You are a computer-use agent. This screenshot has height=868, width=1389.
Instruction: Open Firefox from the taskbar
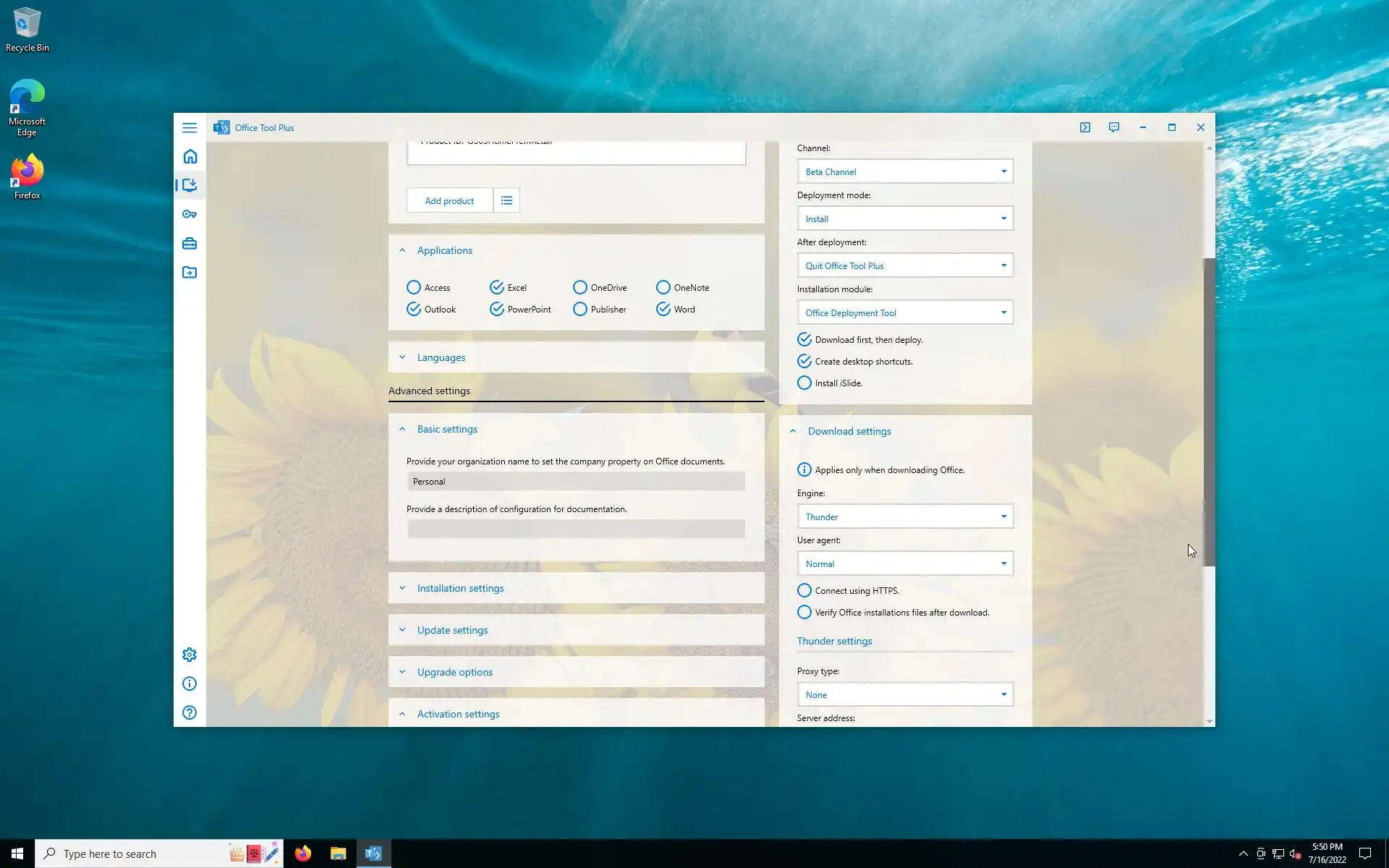coord(303,854)
